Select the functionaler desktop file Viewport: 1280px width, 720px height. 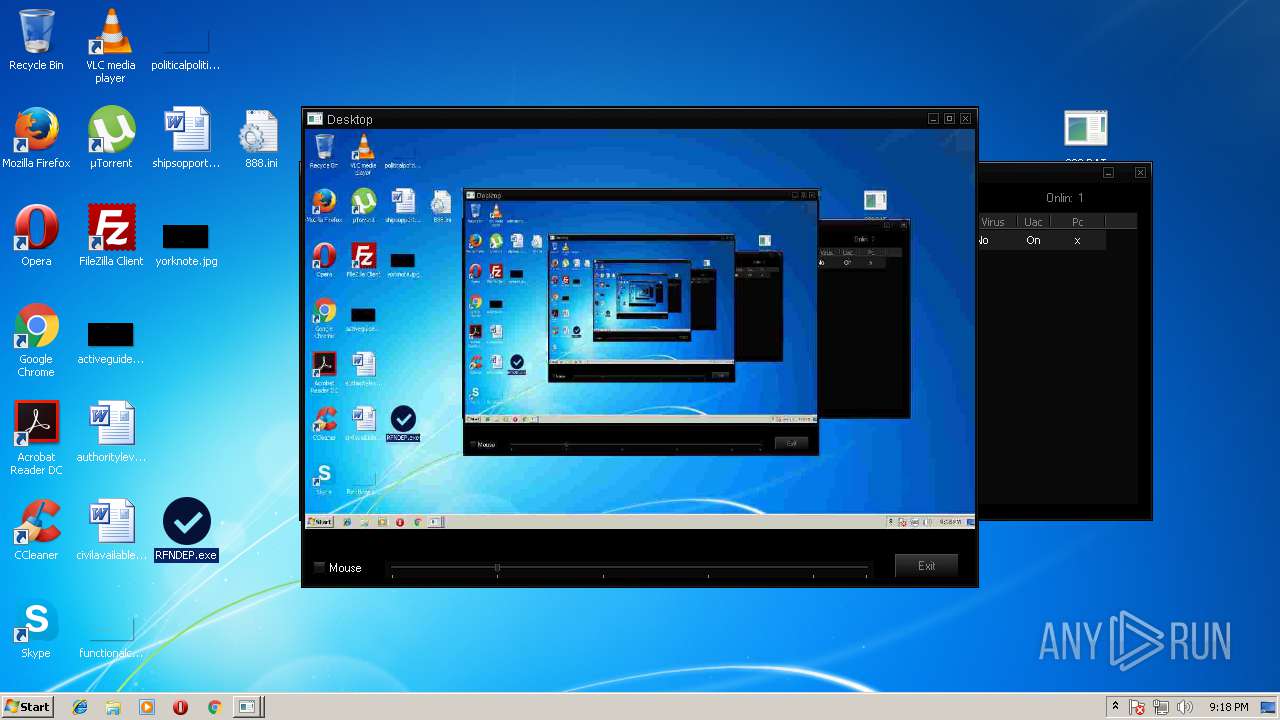pos(111,638)
